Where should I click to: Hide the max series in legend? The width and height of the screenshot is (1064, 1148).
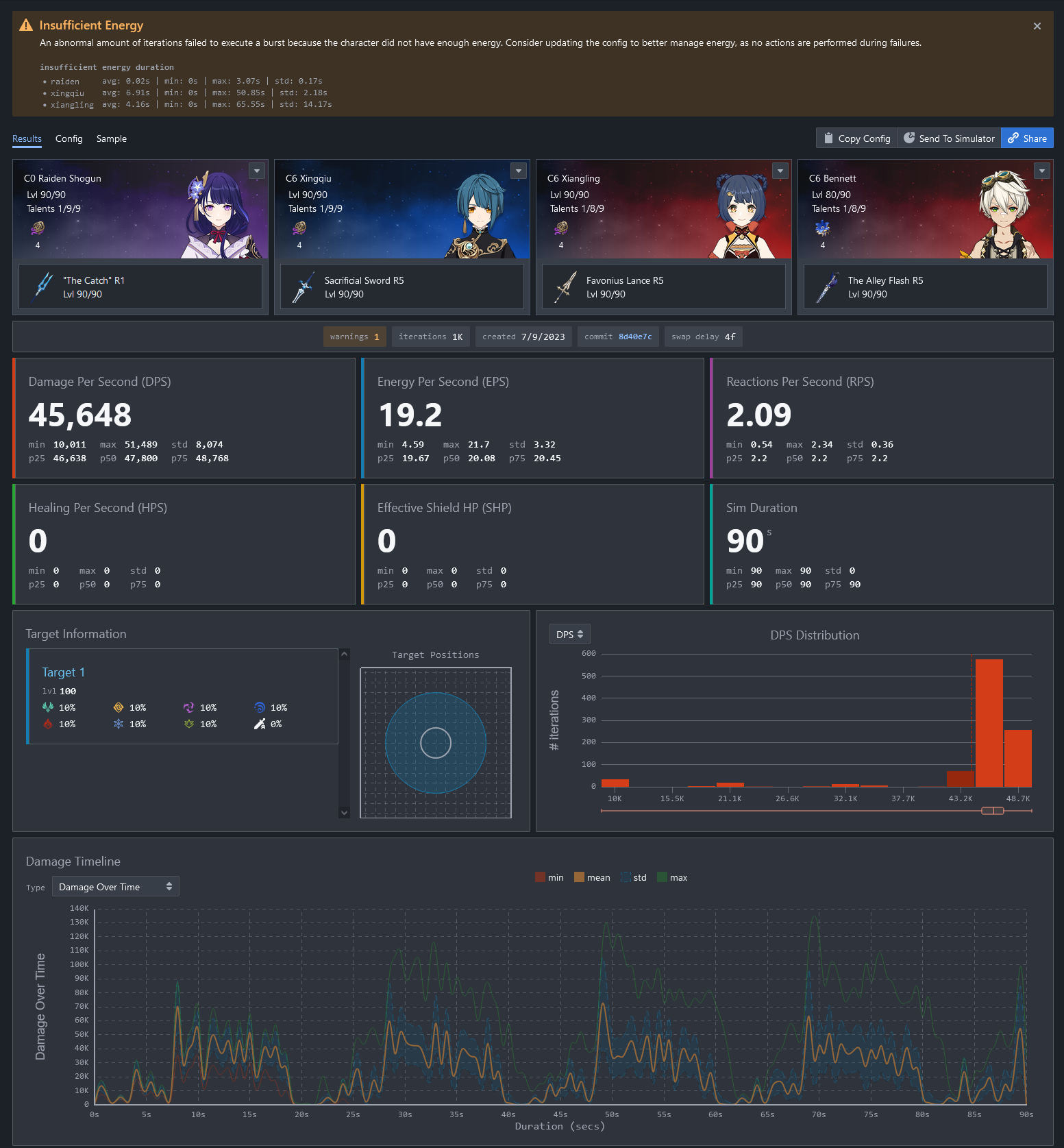671,877
